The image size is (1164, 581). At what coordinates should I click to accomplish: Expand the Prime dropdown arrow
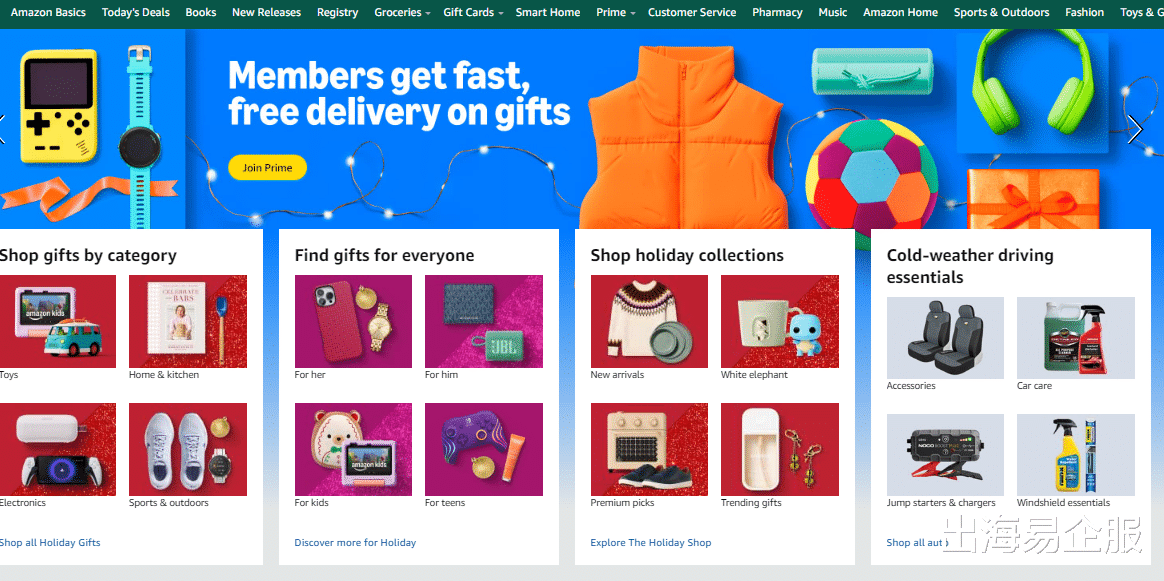(632, 13)
